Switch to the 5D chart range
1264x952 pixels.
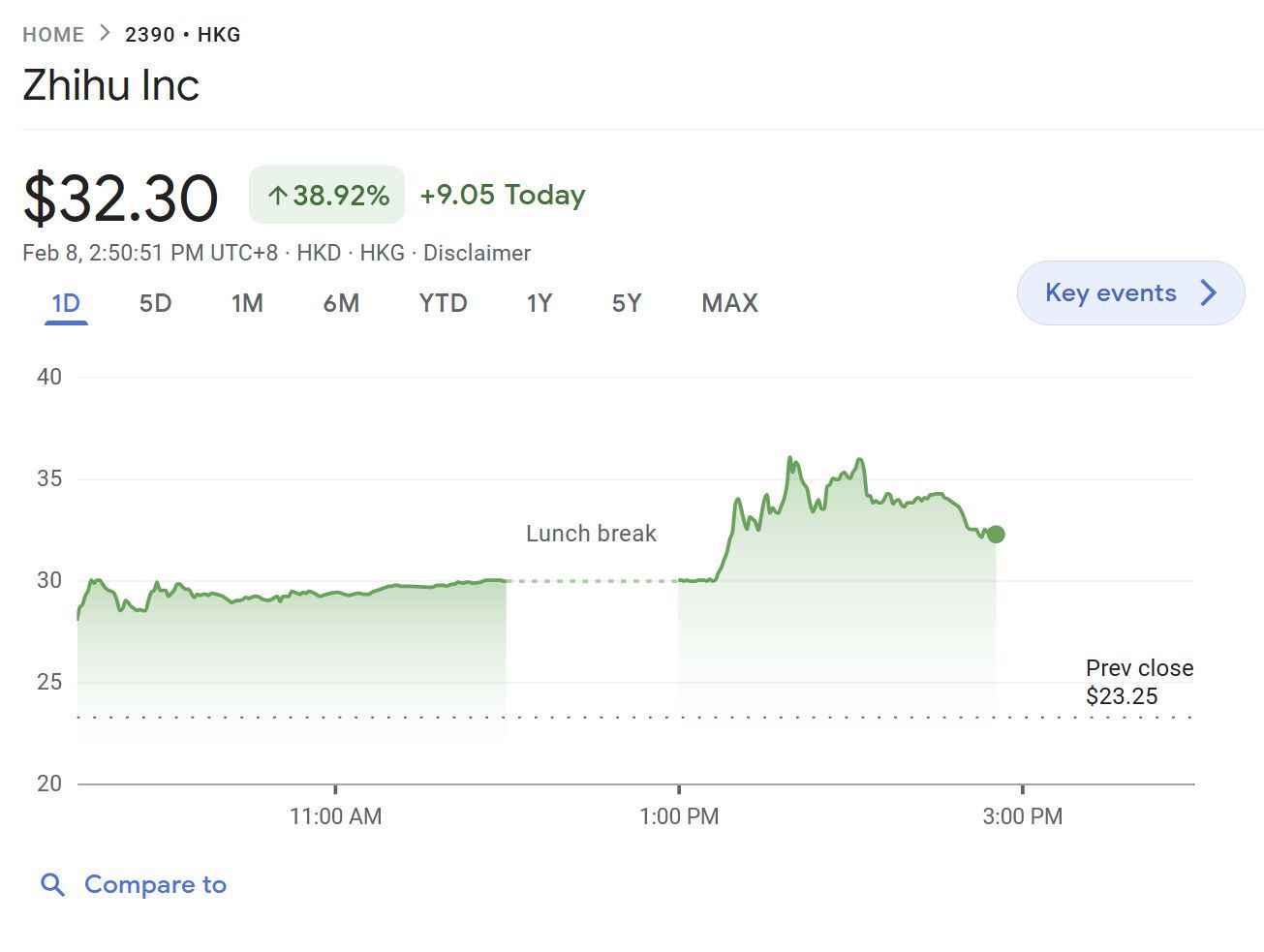(155, 303)
